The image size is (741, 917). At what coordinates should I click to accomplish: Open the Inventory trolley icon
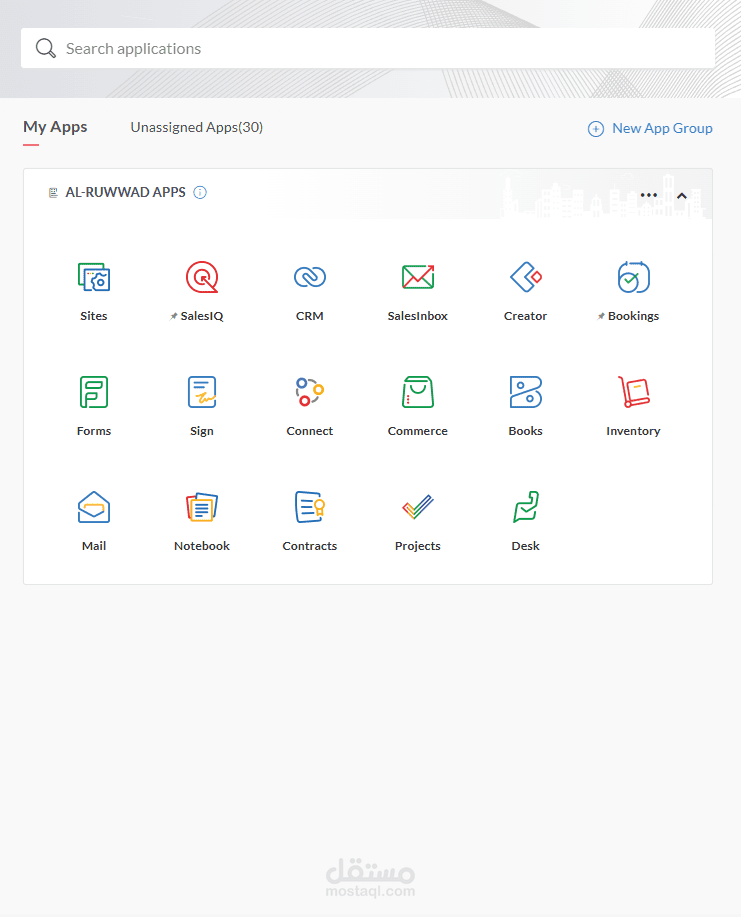(x=633, y=392)
